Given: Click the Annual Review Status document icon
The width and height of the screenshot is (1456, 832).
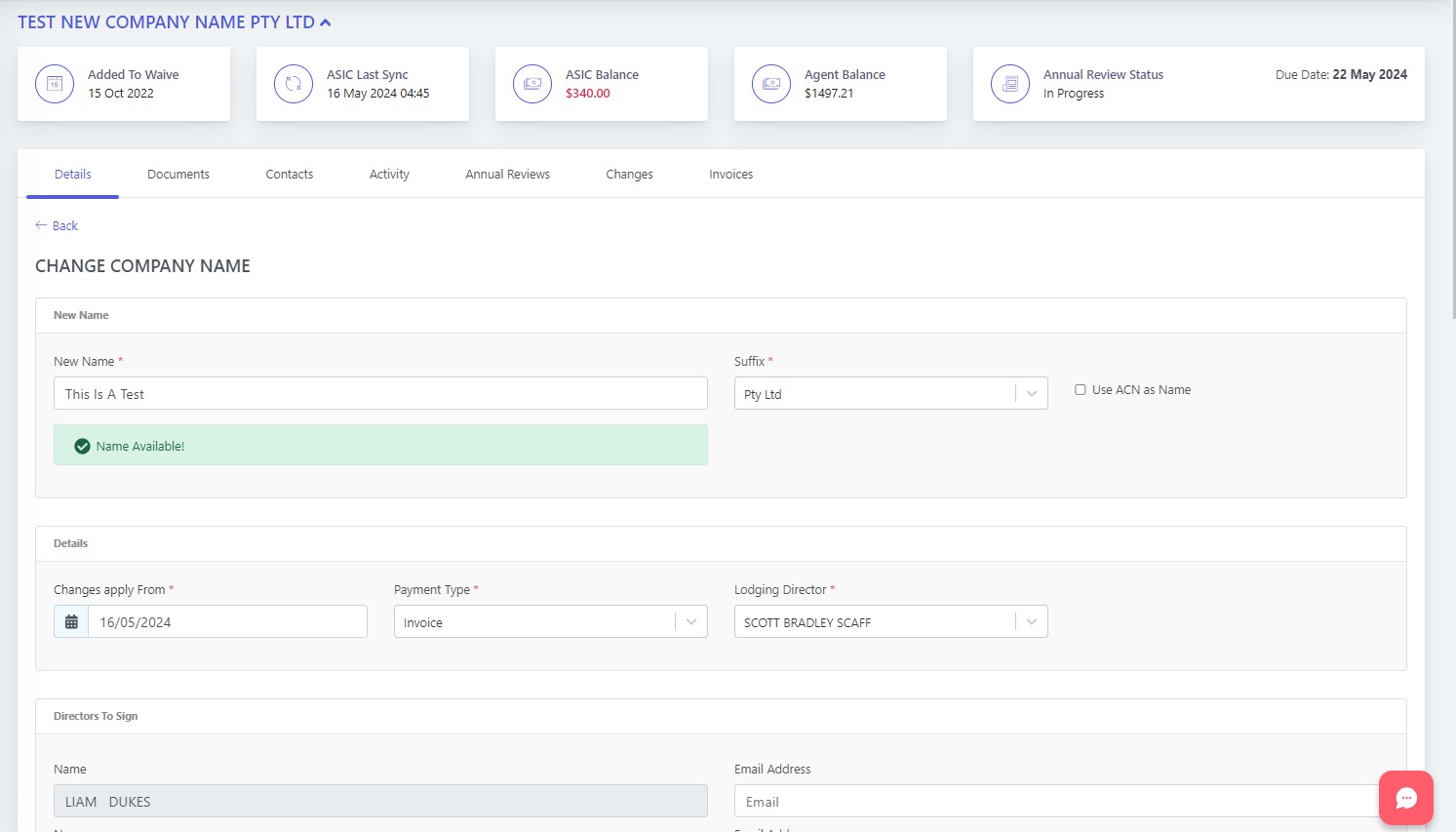Looking at the screenshot, I should point(1010,84).
